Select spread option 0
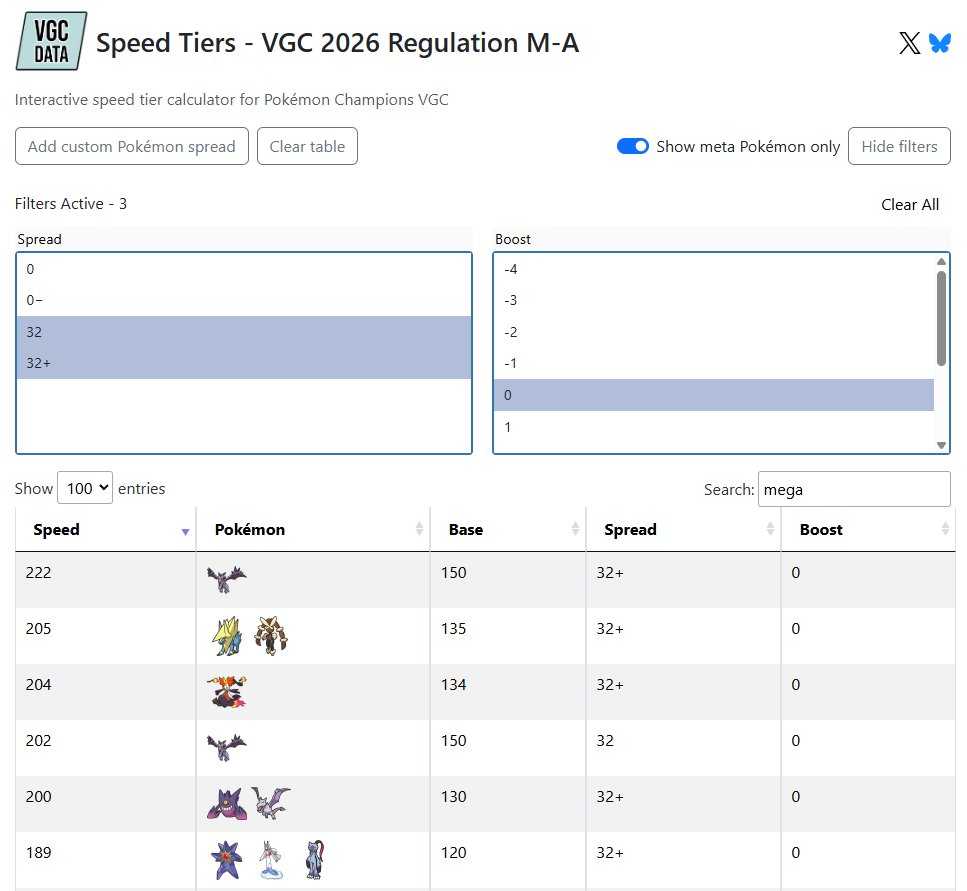967x891 pixels. (x=244, y=269)
